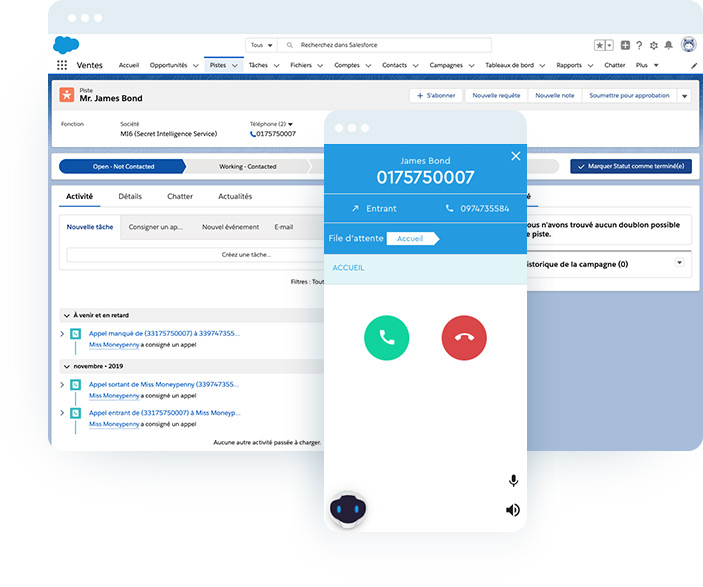Viewport: 703px width, 587px height.
Task: Click the global actions plus icon
Action: [625, 45]
